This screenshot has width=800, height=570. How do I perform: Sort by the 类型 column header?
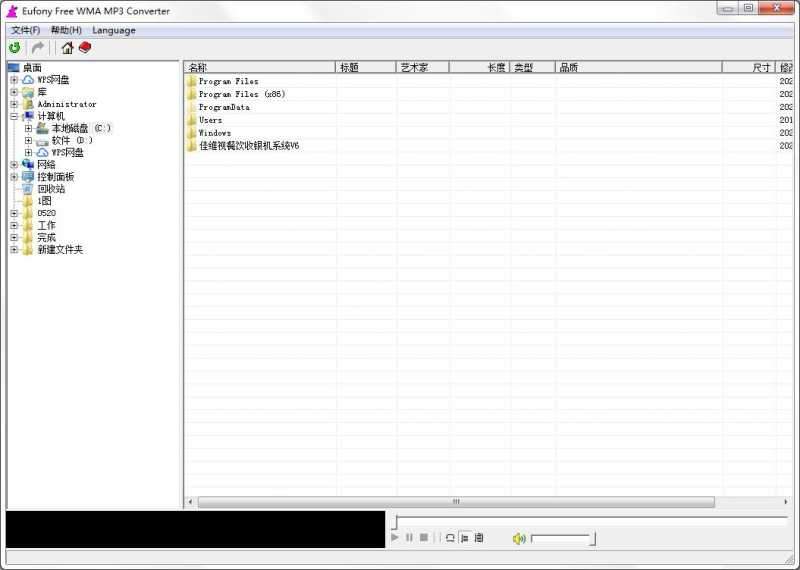[533, 67]
